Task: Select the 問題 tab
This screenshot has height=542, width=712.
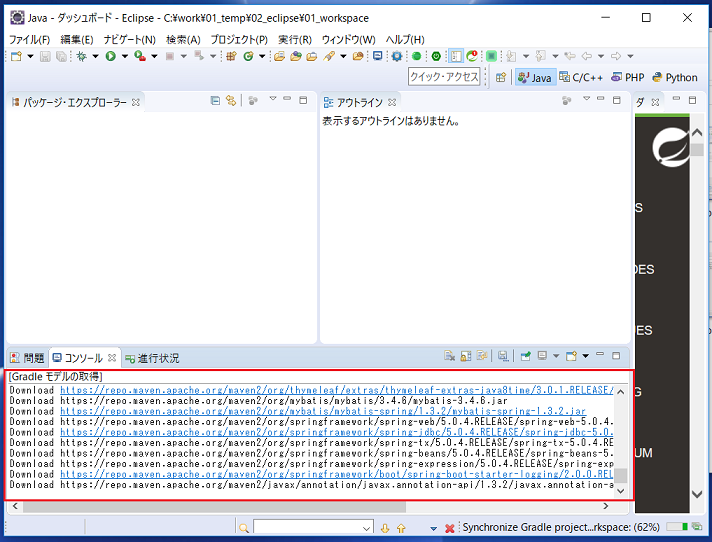Action: pos(27,358)
